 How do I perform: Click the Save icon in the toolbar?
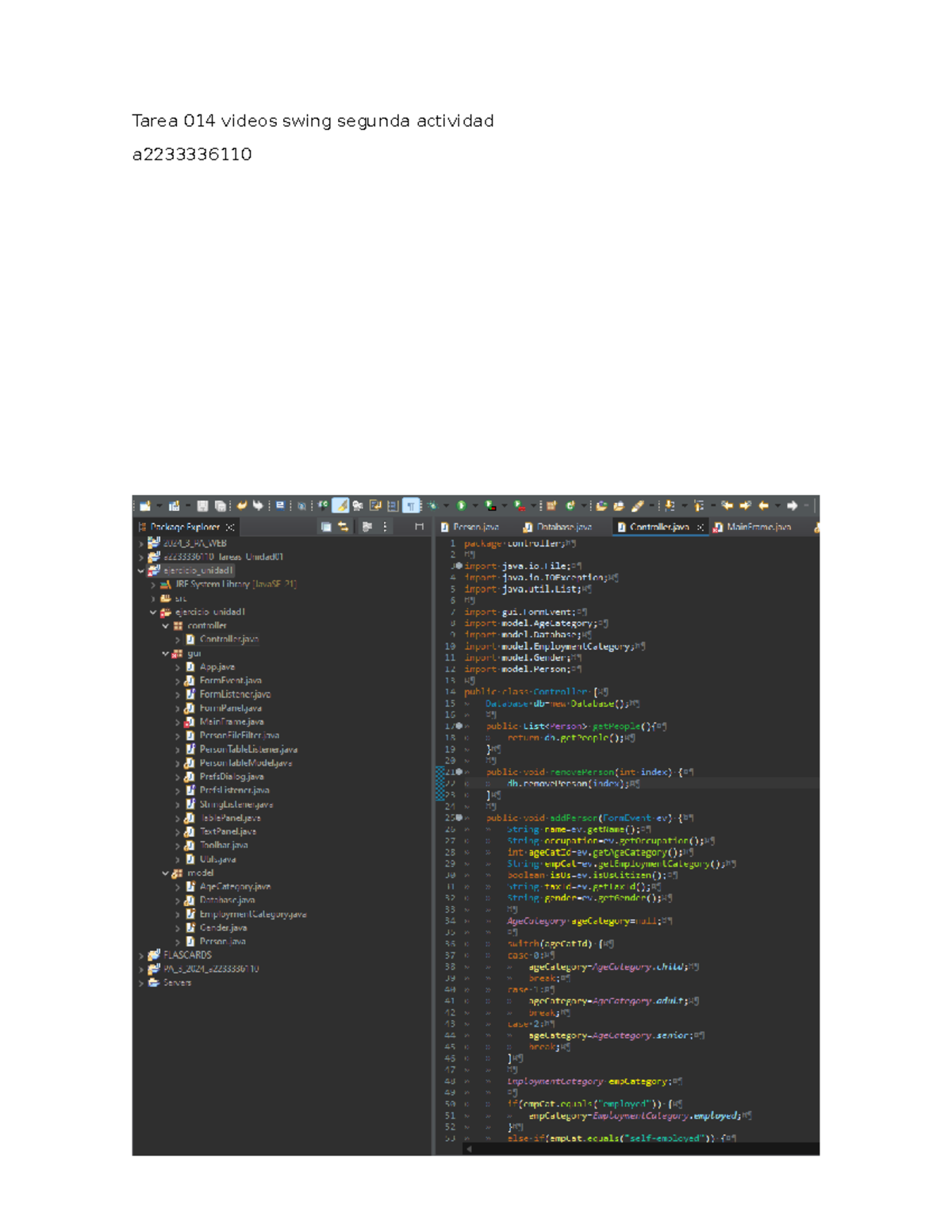tap(203, 505)
